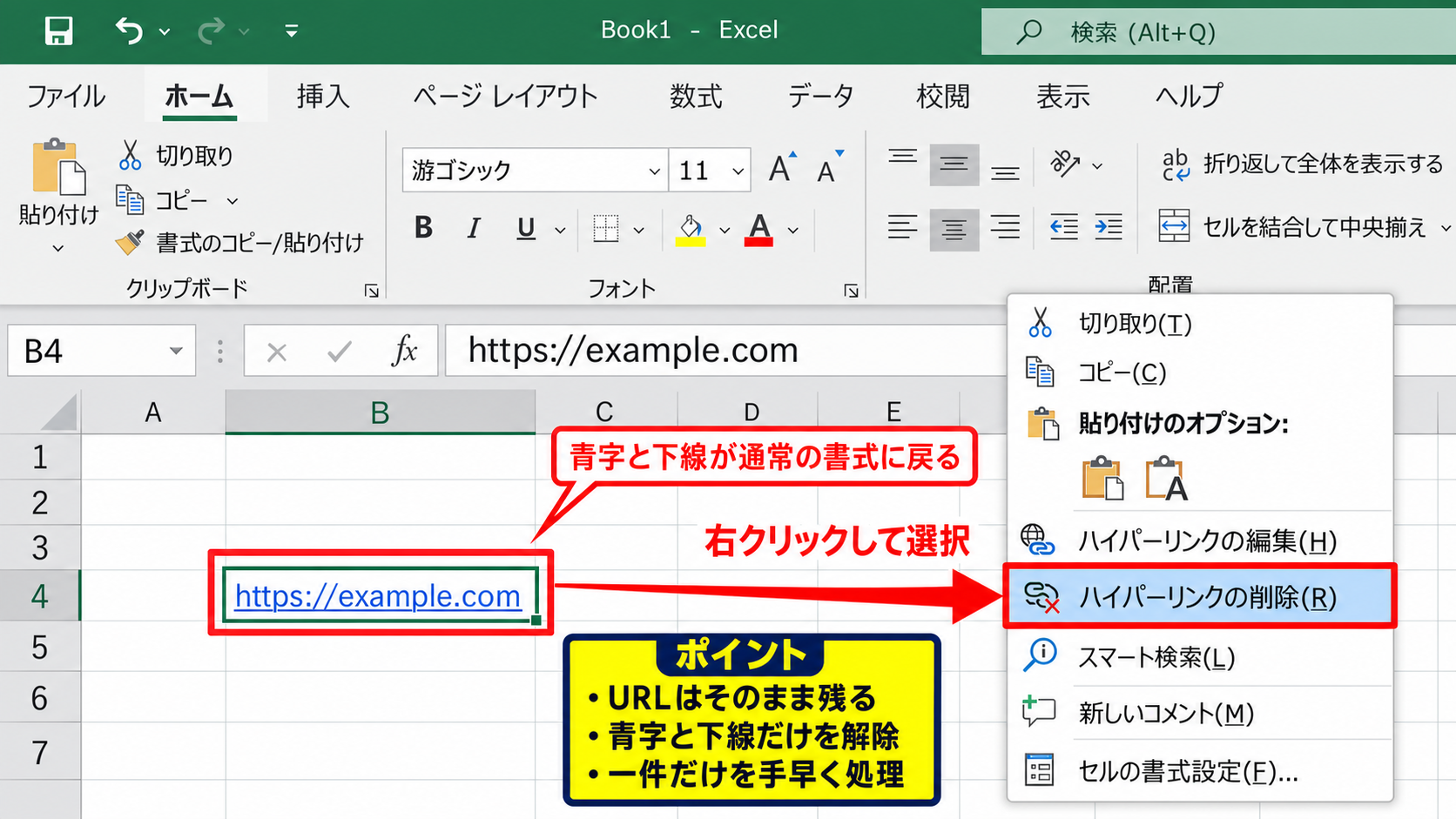Open the font name 游ゴシック dropdown
The height and width of the screenshot is (819, 1456).
tap(654, 171)
